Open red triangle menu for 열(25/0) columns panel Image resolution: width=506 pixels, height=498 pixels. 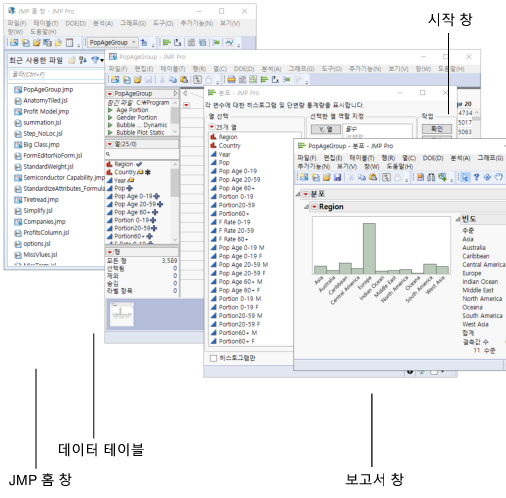coord(110,144)
